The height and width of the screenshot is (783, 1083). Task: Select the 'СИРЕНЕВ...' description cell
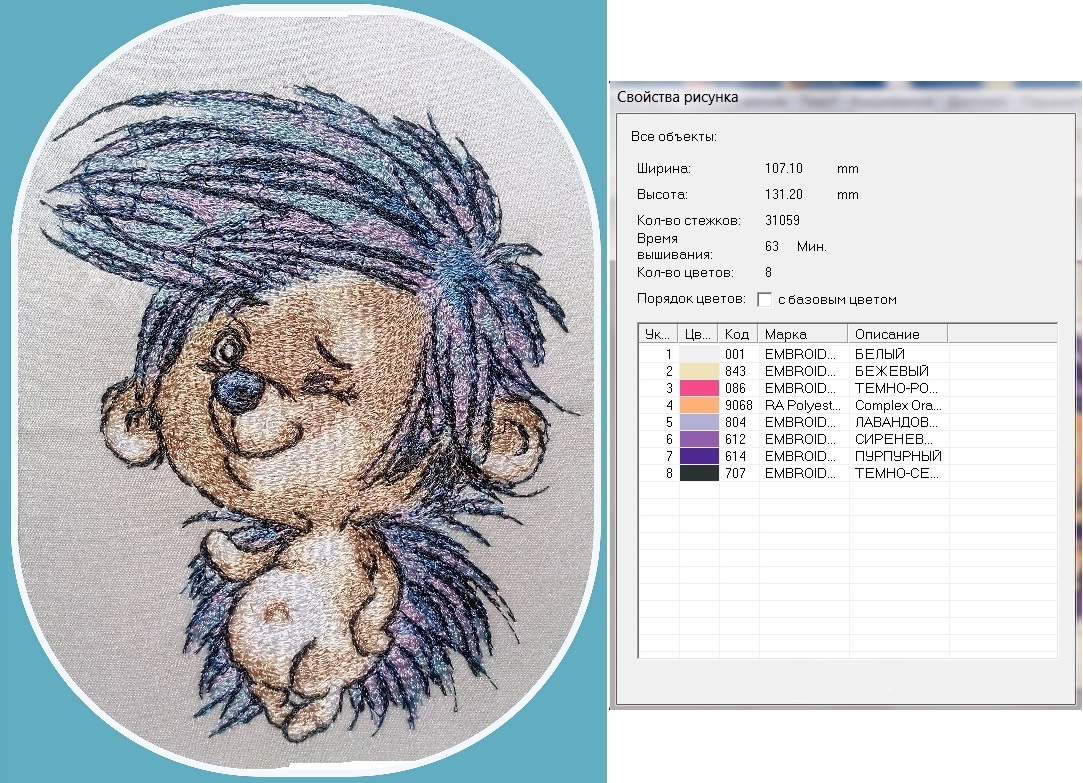pyautogui.click(x=894, y=439)
